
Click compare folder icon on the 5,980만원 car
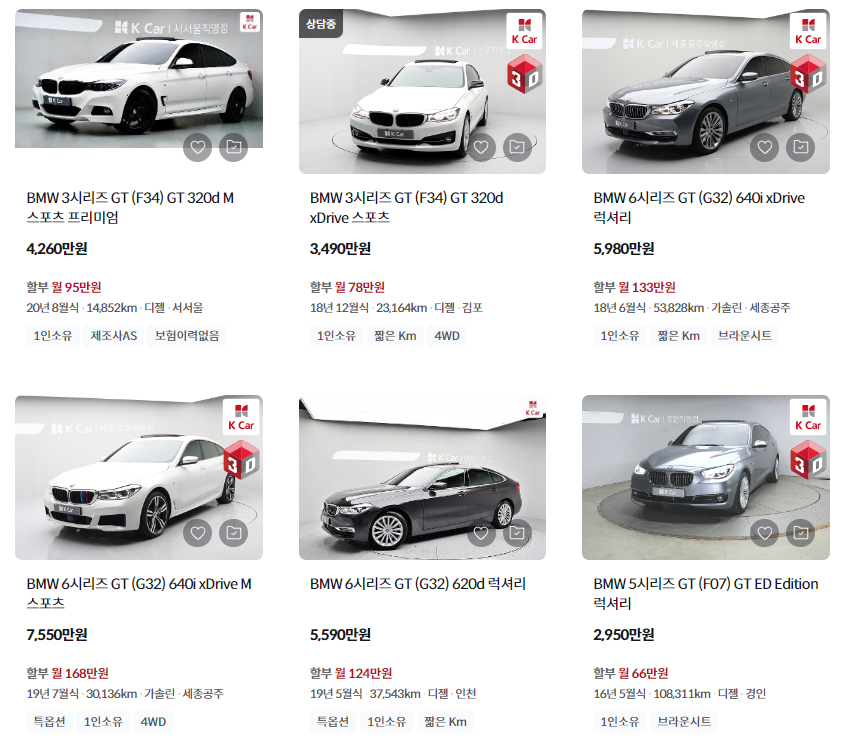pyautogui.click(x=801, y=147)
